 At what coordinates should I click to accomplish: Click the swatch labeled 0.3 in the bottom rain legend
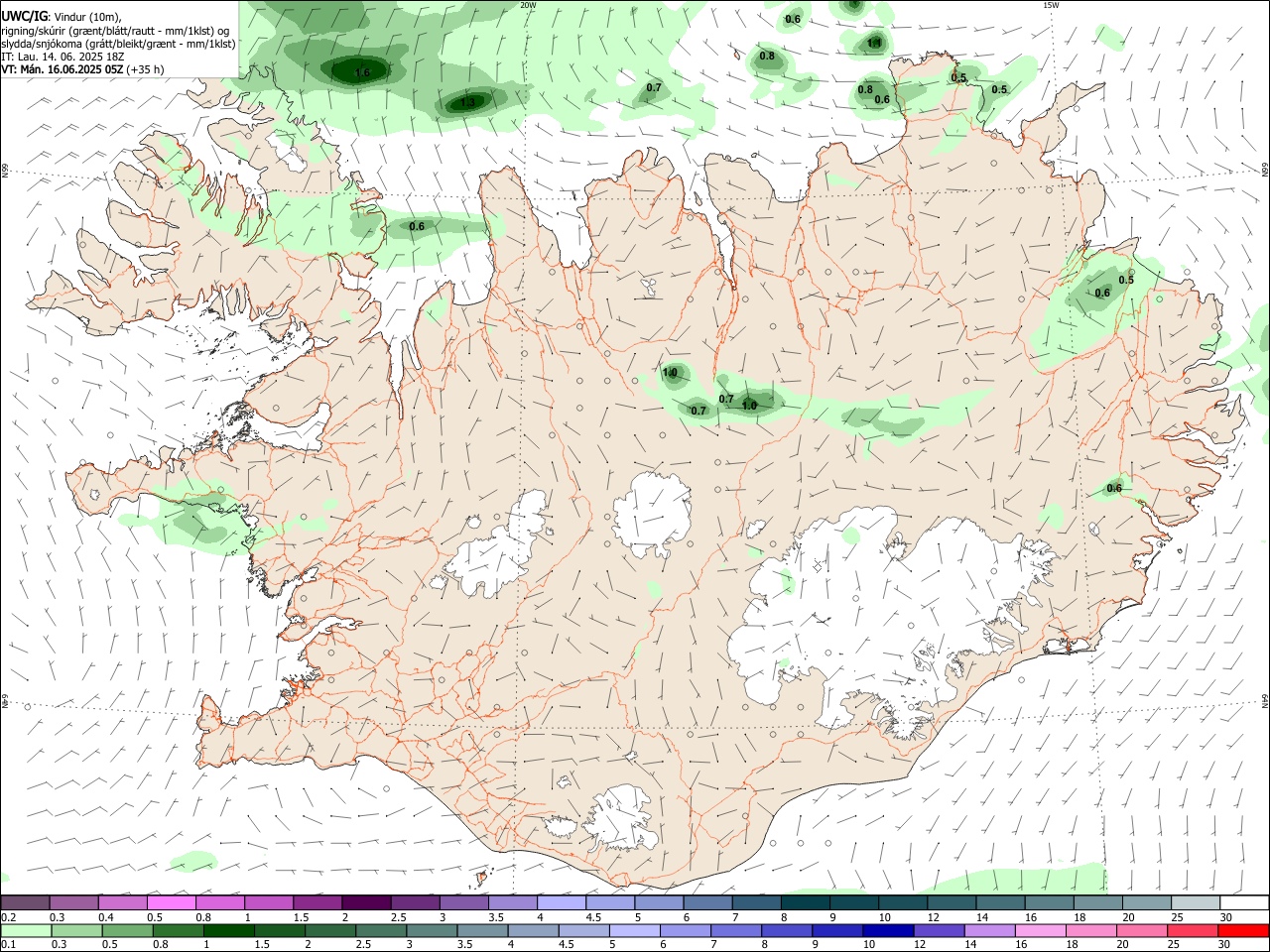tap(76, 930)
